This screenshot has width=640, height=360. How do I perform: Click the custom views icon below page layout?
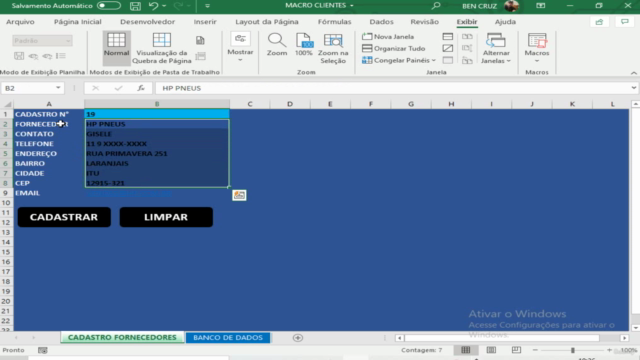200,56
